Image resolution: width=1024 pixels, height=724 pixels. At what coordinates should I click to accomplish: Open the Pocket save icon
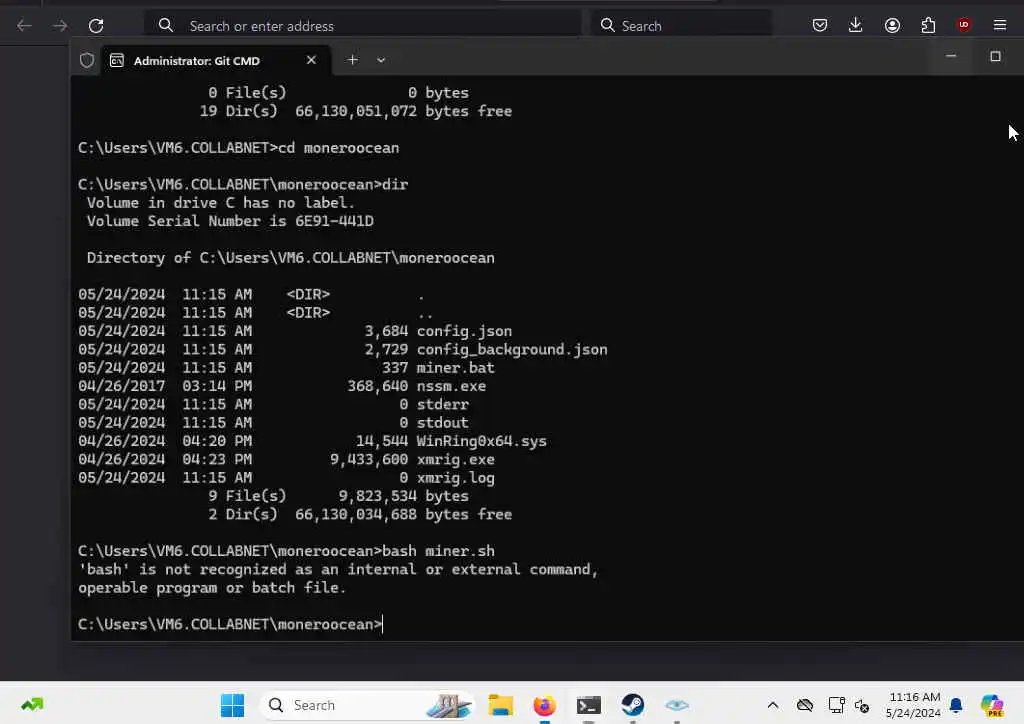click(x=820, y=25)
